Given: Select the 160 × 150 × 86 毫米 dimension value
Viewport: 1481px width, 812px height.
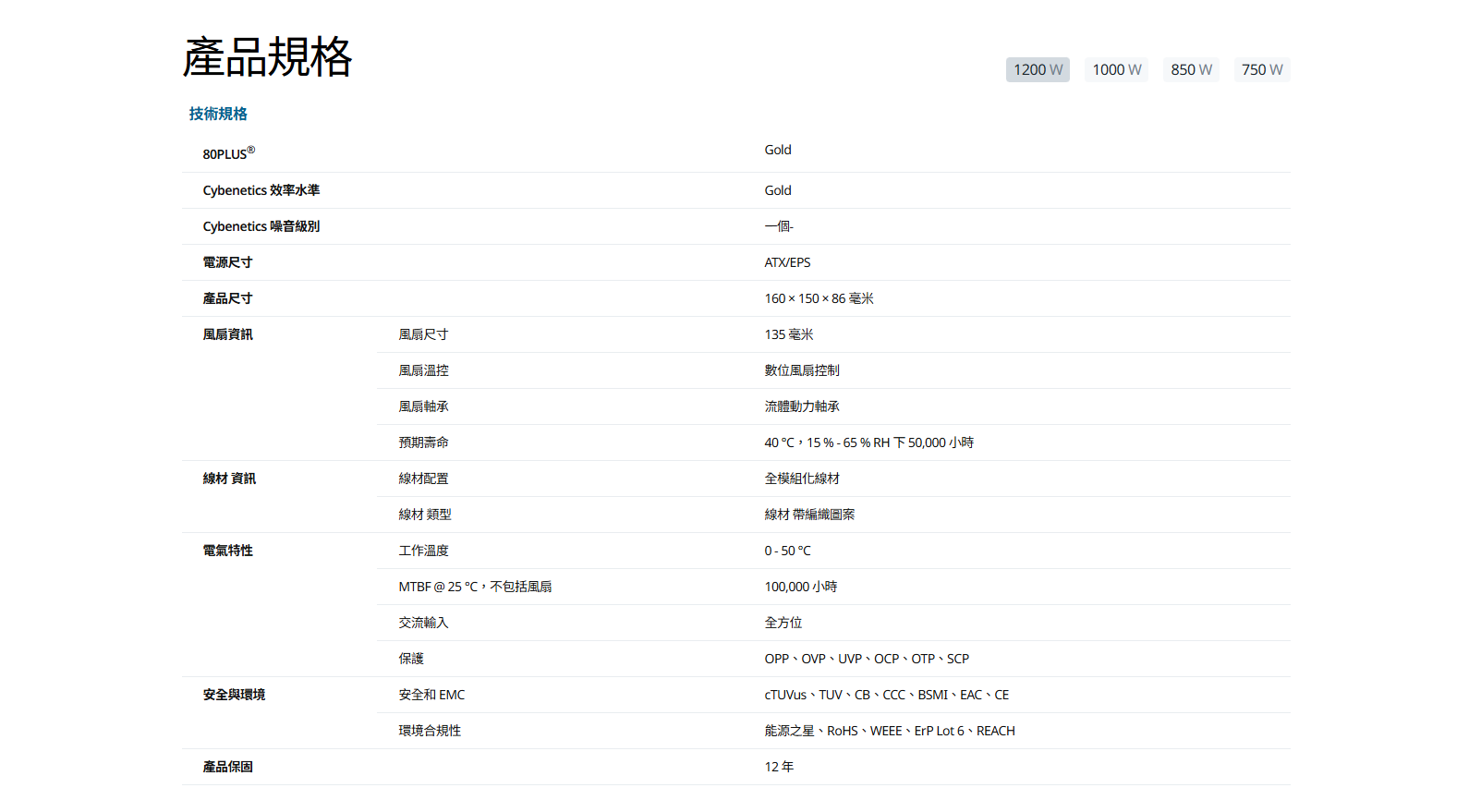Looking at the screenshot, I should click(819, 298).
